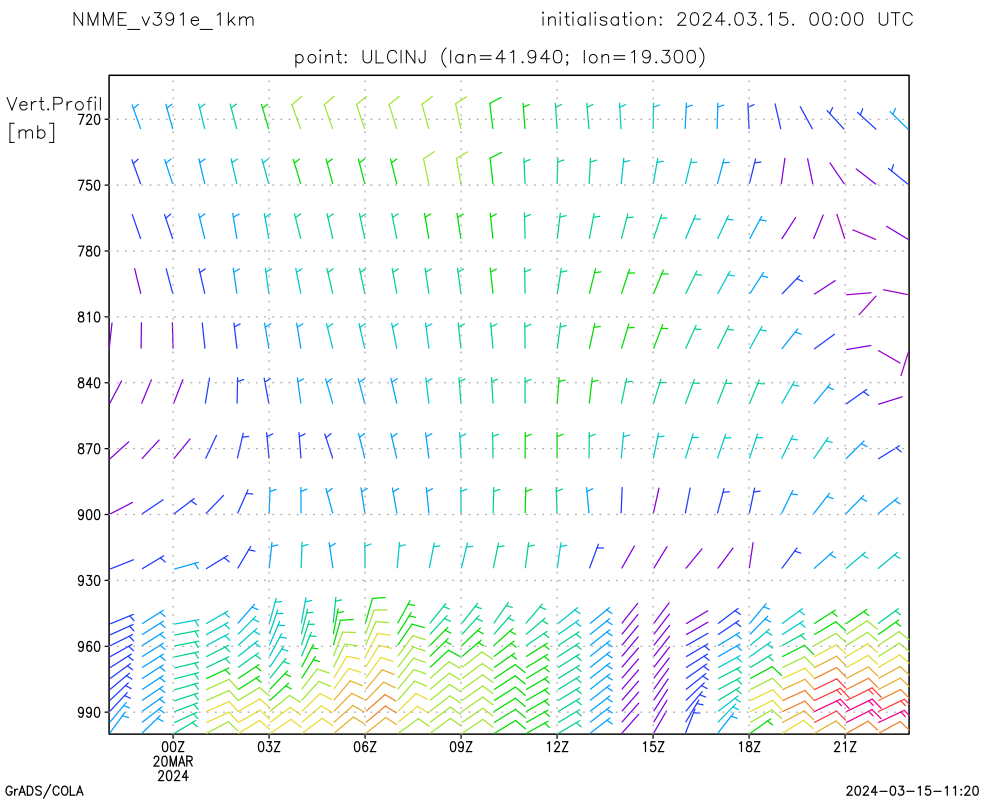The height and width of the screenshot is (800, 1000).
Task: Click the initialisation 2024.03.15. 00:00 UTC text
Action: [727, 20]
